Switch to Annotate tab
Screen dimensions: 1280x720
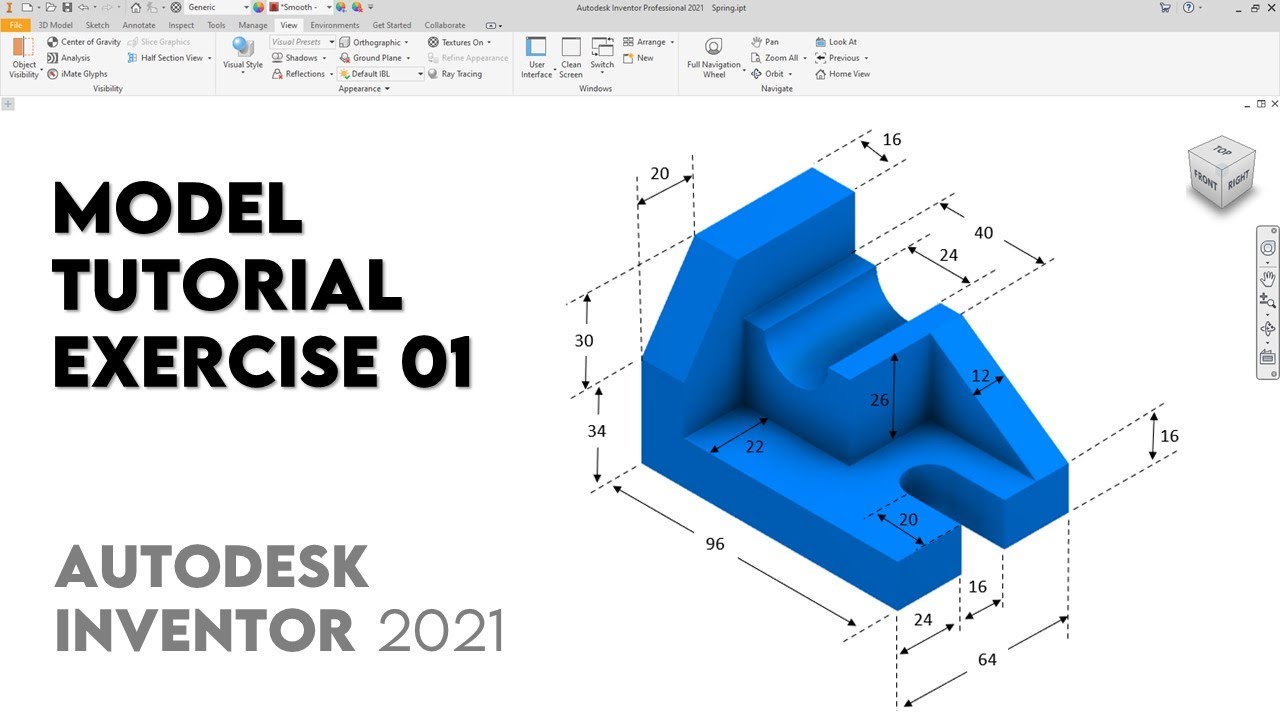pyautogui.click(x=139, y=25)
